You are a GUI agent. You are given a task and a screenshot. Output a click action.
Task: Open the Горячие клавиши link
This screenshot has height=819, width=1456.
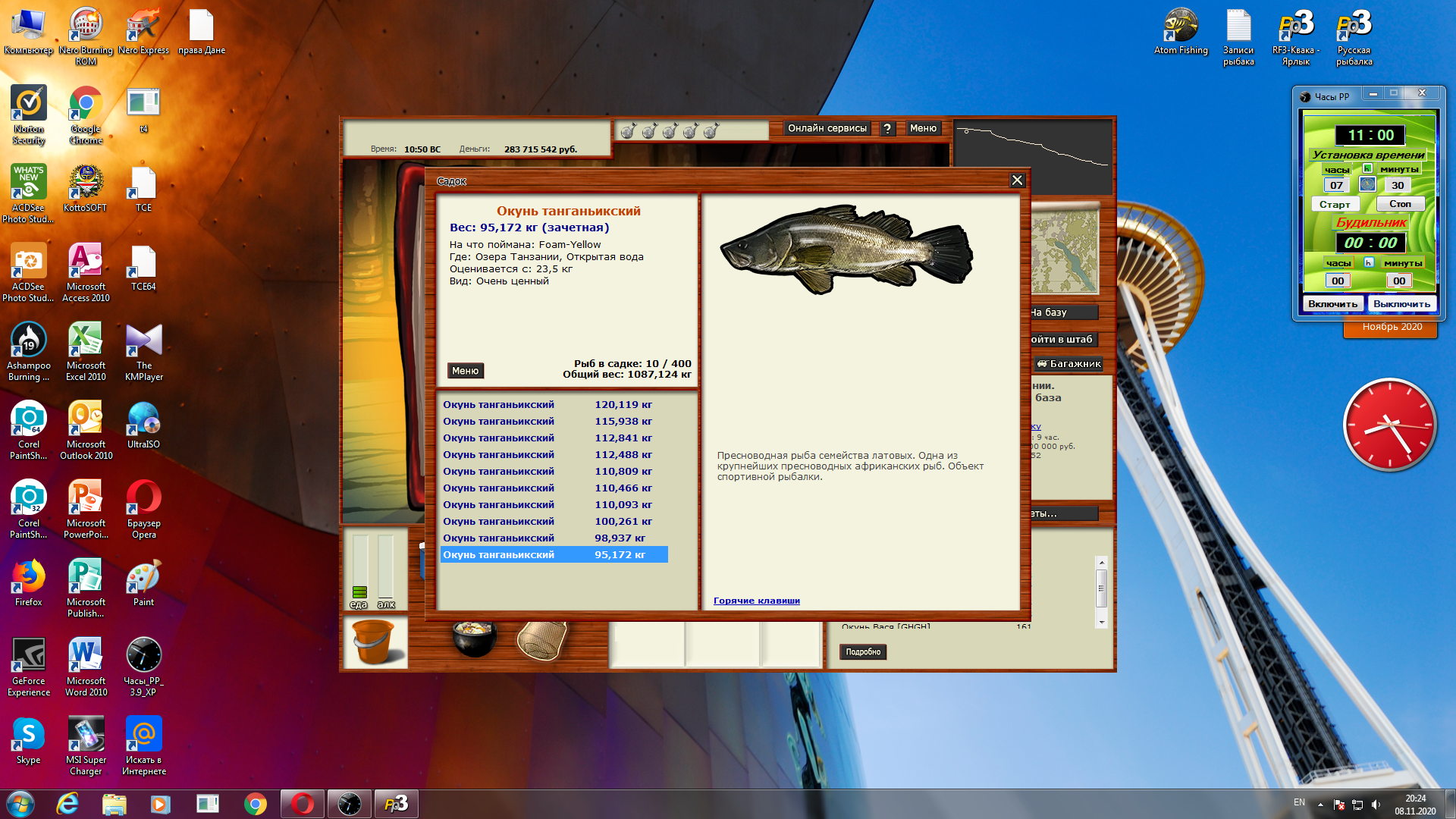(x=756, y=601)
